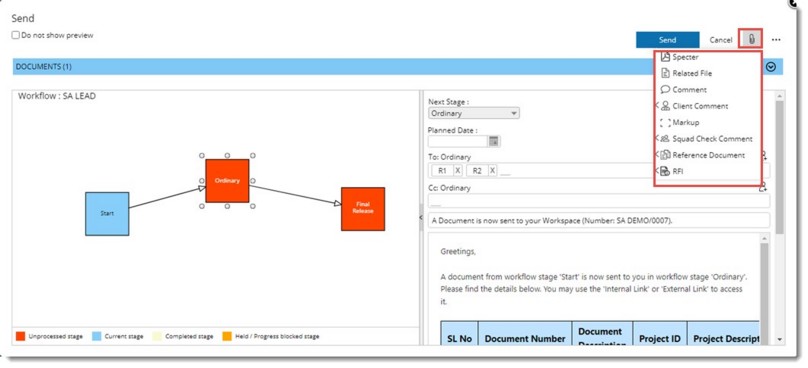Choose Related File from the menu

(x=692, y=73)
